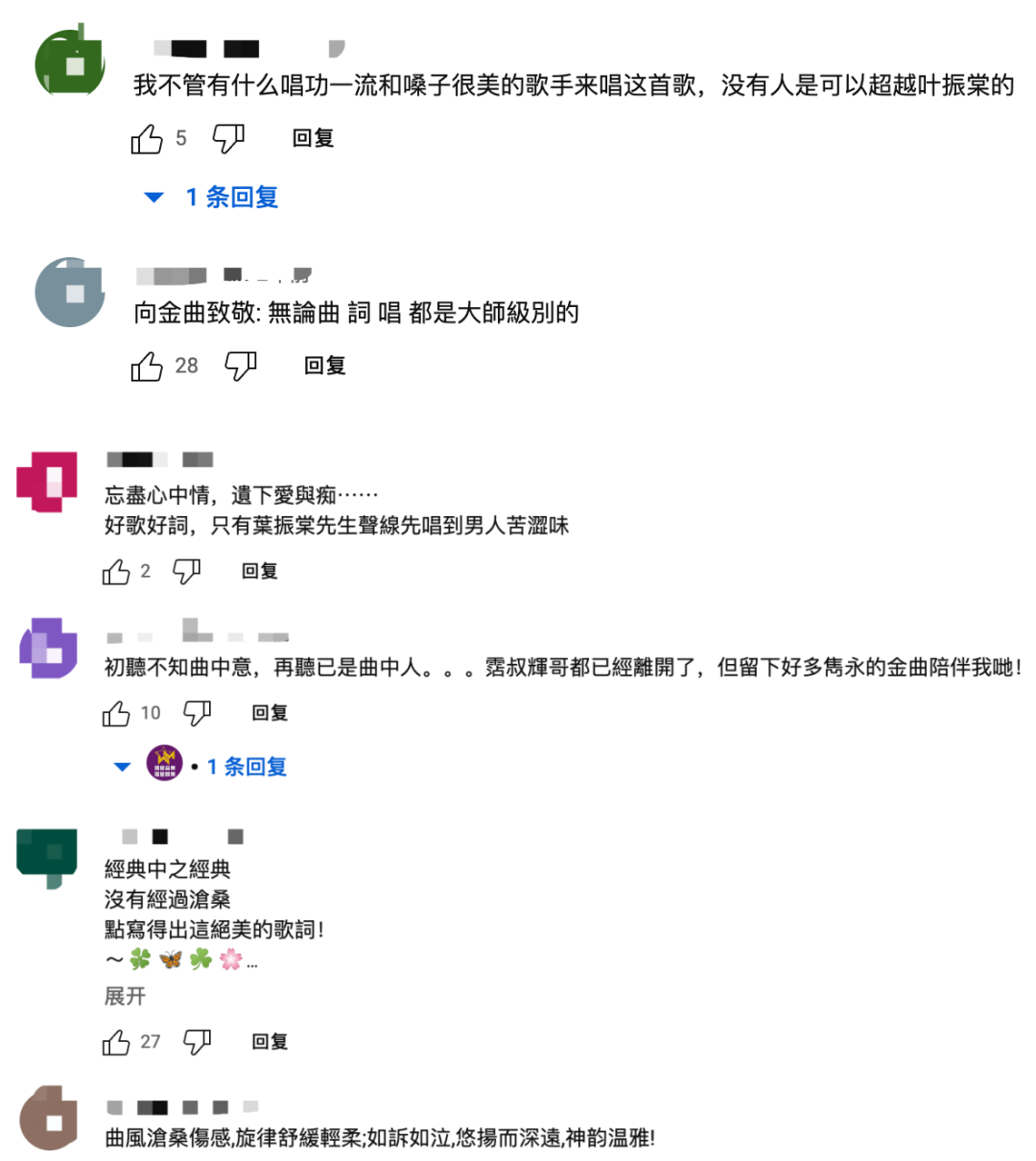Expand the 1条回复 with purple channel avatar
Image resolution: width=1036 pixels, height=1161 pixels.
pos(200,766)
